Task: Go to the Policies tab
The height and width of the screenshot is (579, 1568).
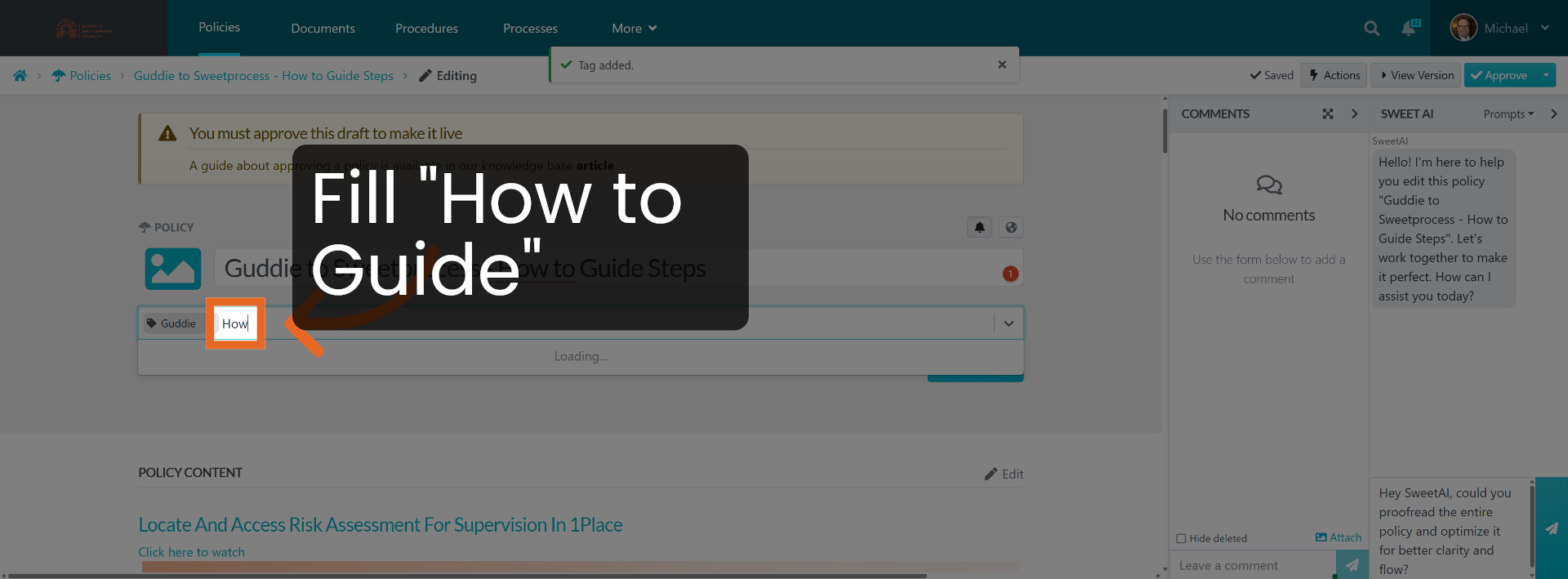Action: [x=219, y=27]
